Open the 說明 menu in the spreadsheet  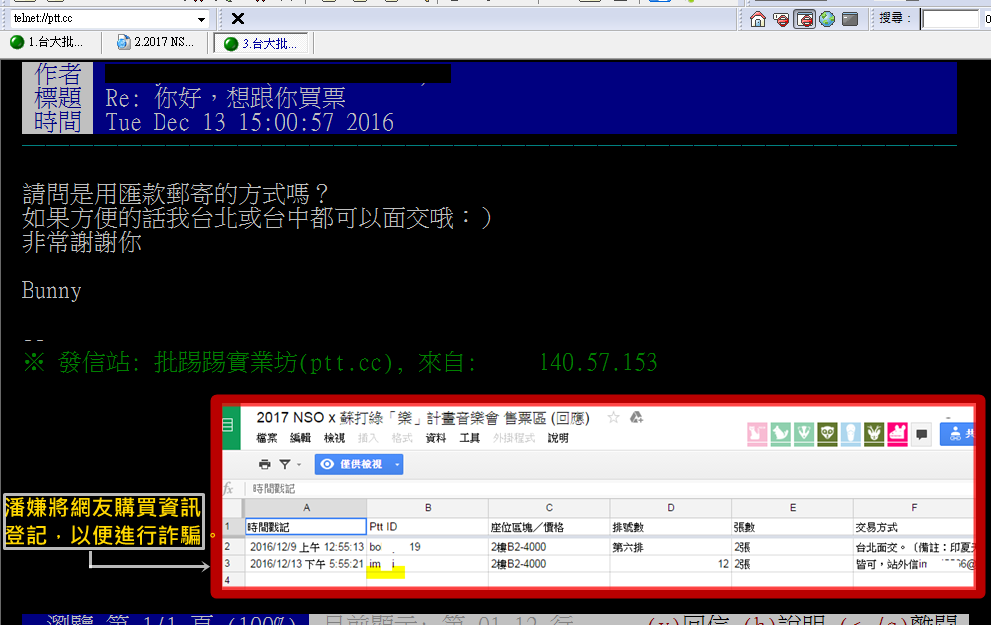[x=558, y=438]
